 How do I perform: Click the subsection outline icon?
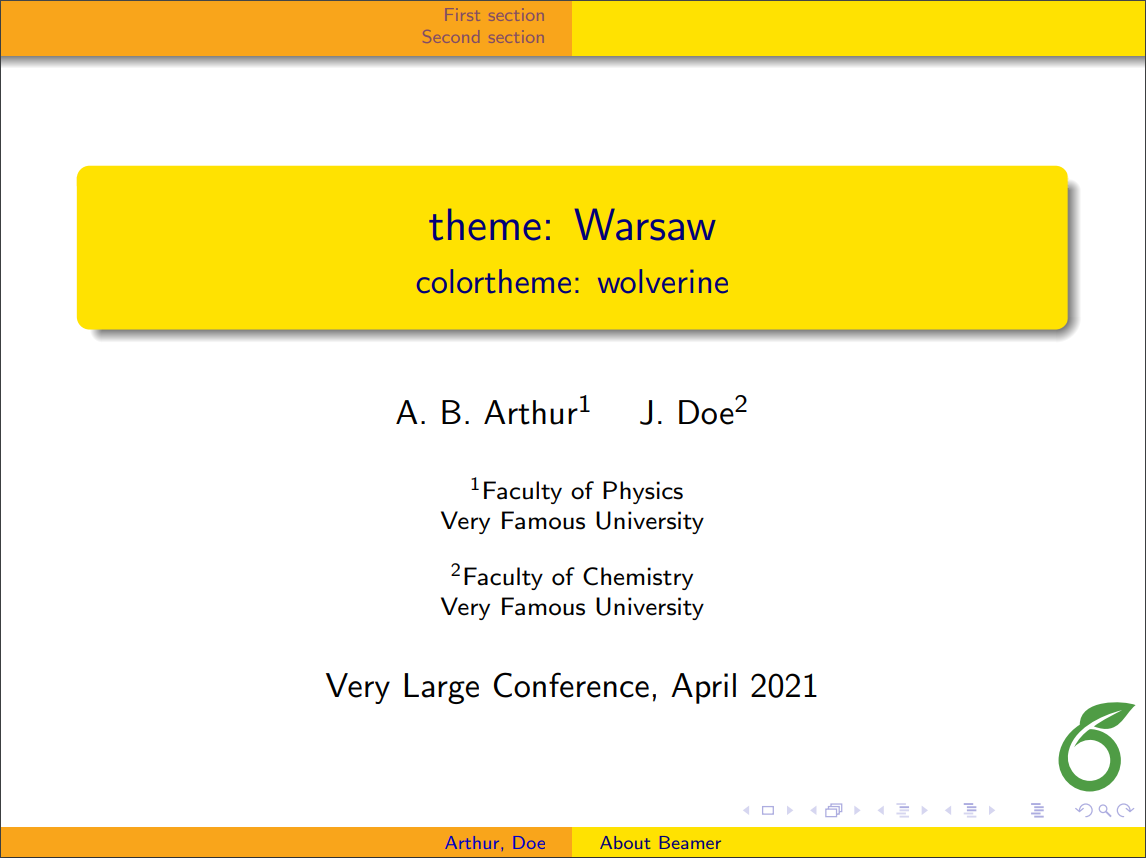tap(903, 810)
